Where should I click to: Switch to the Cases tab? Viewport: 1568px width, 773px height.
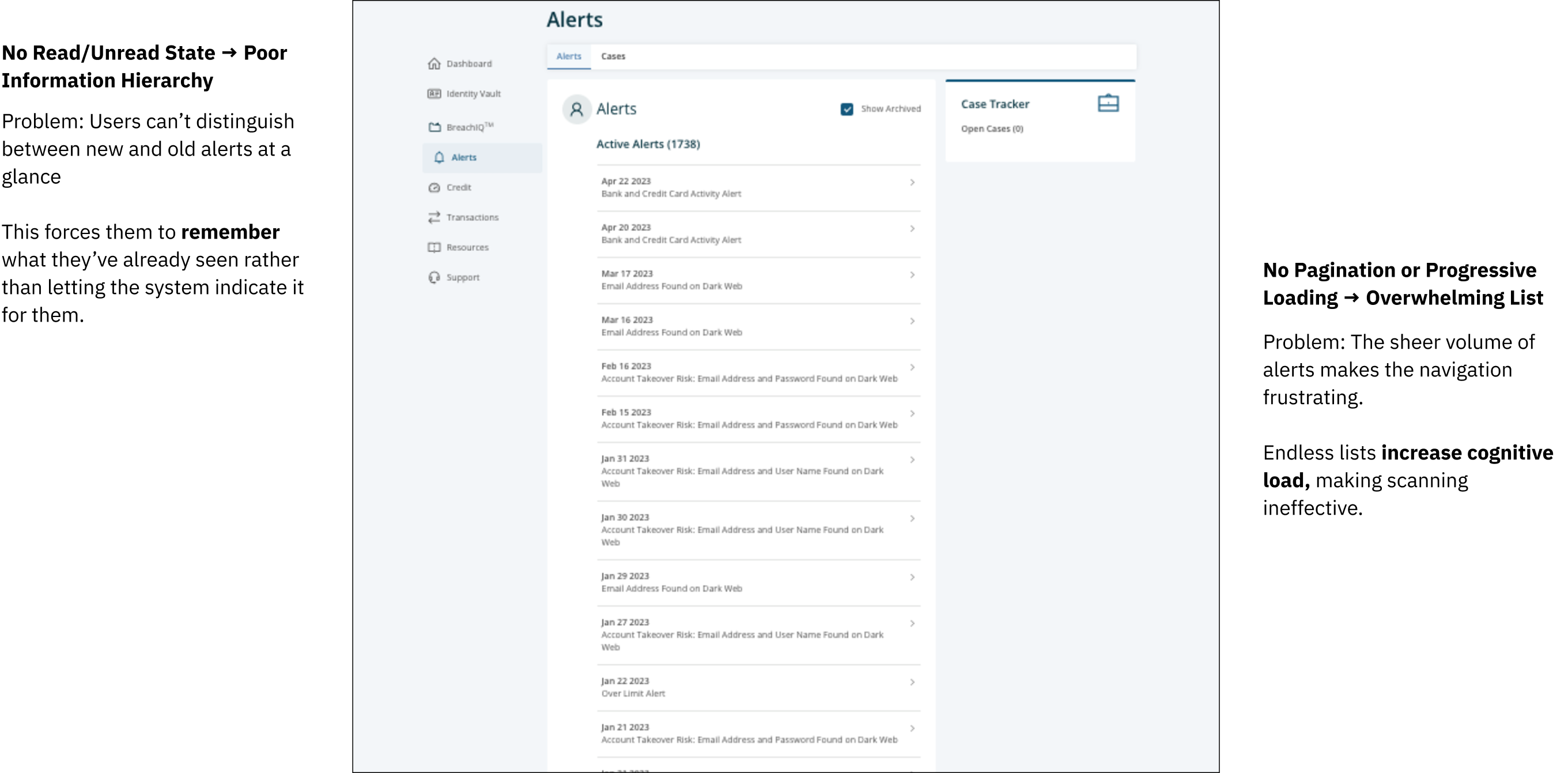point(613,56)
